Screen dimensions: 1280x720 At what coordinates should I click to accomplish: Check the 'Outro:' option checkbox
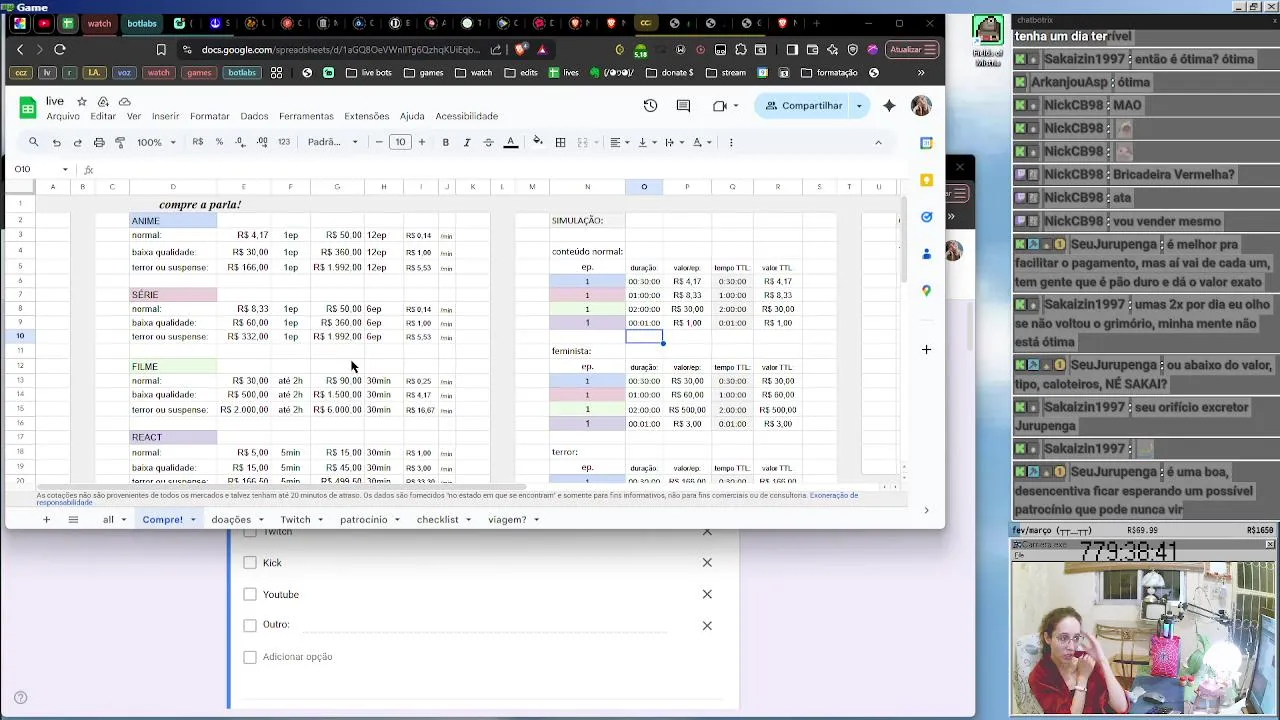tap(250, 625)
